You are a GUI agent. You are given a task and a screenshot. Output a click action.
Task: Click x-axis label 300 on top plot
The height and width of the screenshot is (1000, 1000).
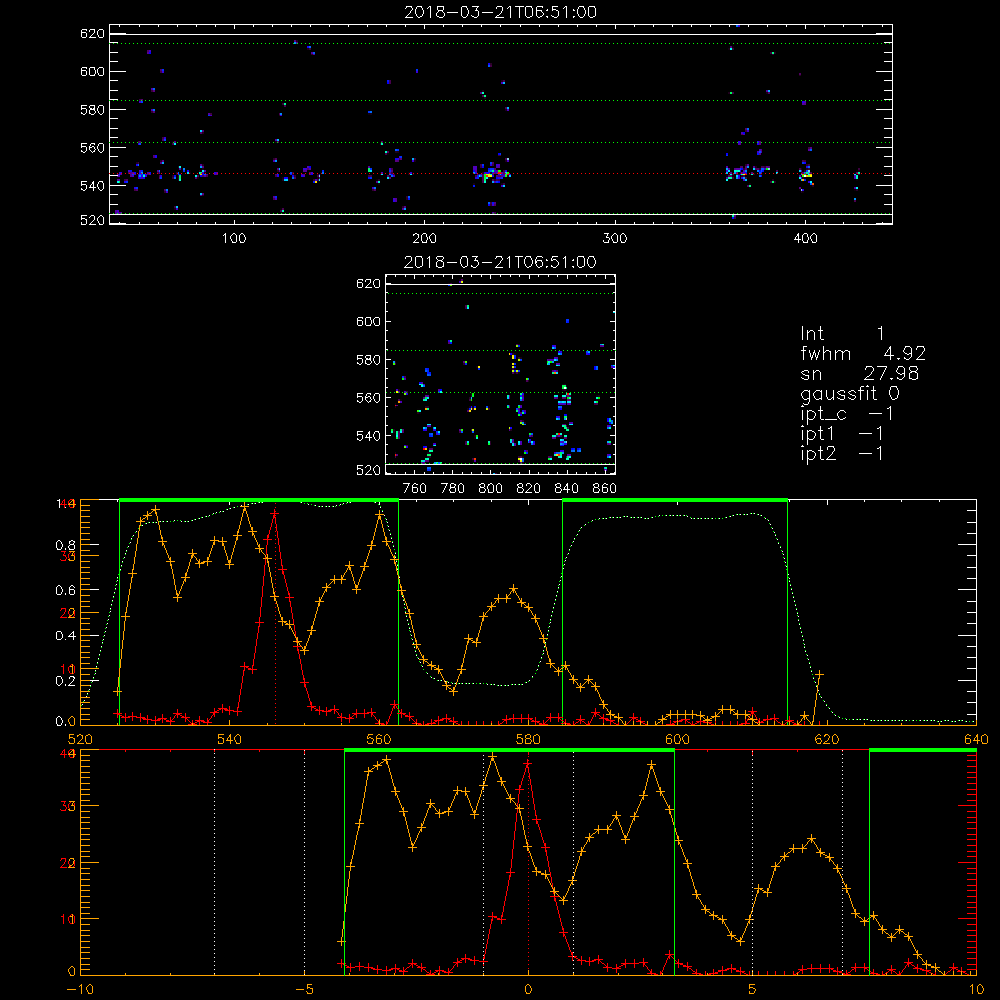(615, 239)
